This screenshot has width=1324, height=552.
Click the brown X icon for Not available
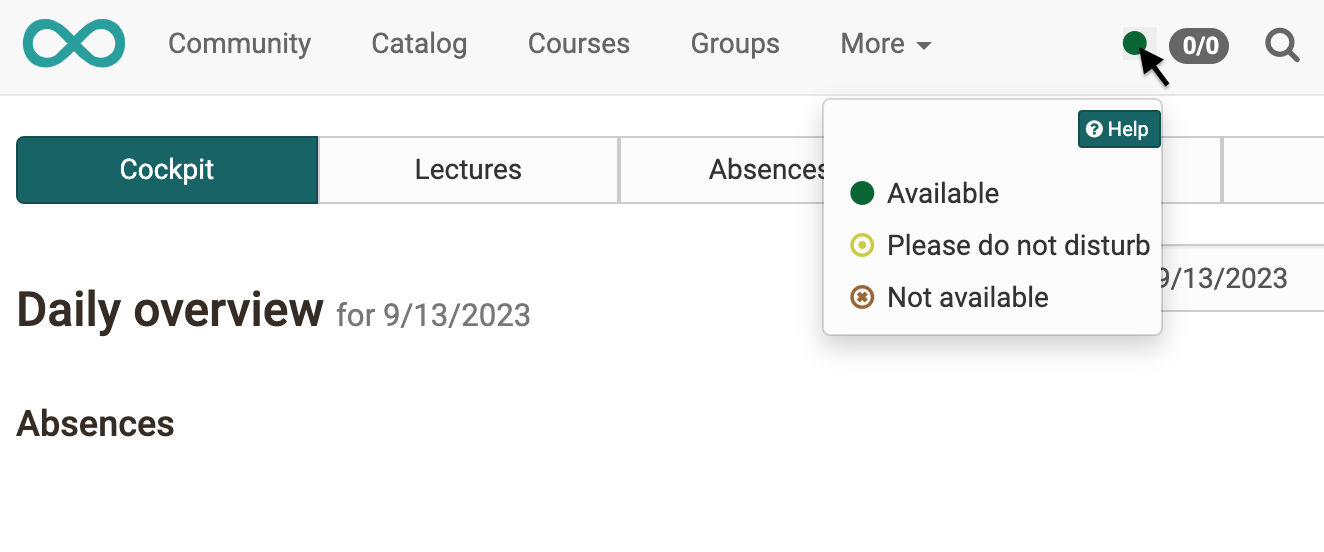pyautogui.click(x=862, y=297)
